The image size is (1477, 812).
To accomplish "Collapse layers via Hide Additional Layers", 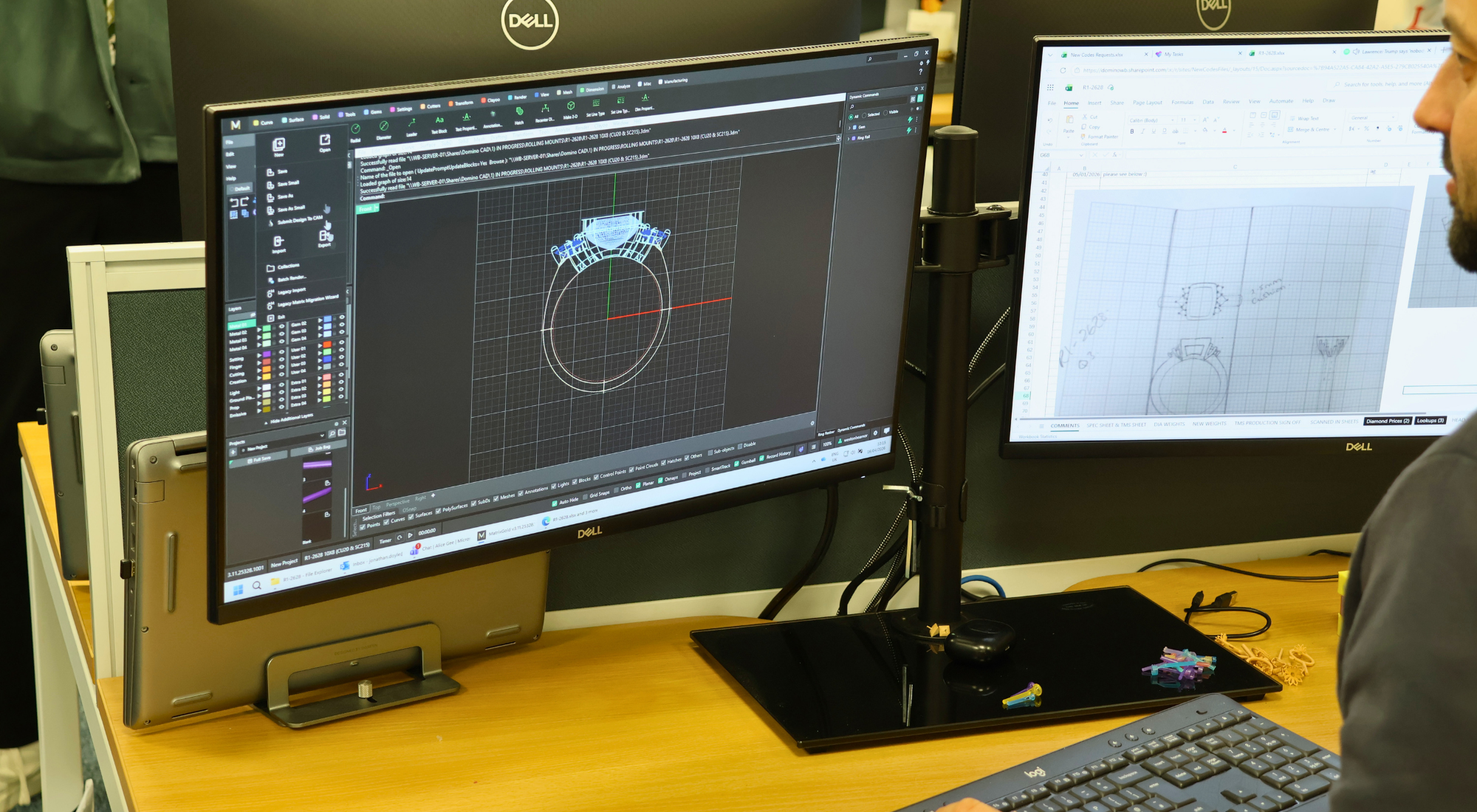I will [x=289, y=419].
